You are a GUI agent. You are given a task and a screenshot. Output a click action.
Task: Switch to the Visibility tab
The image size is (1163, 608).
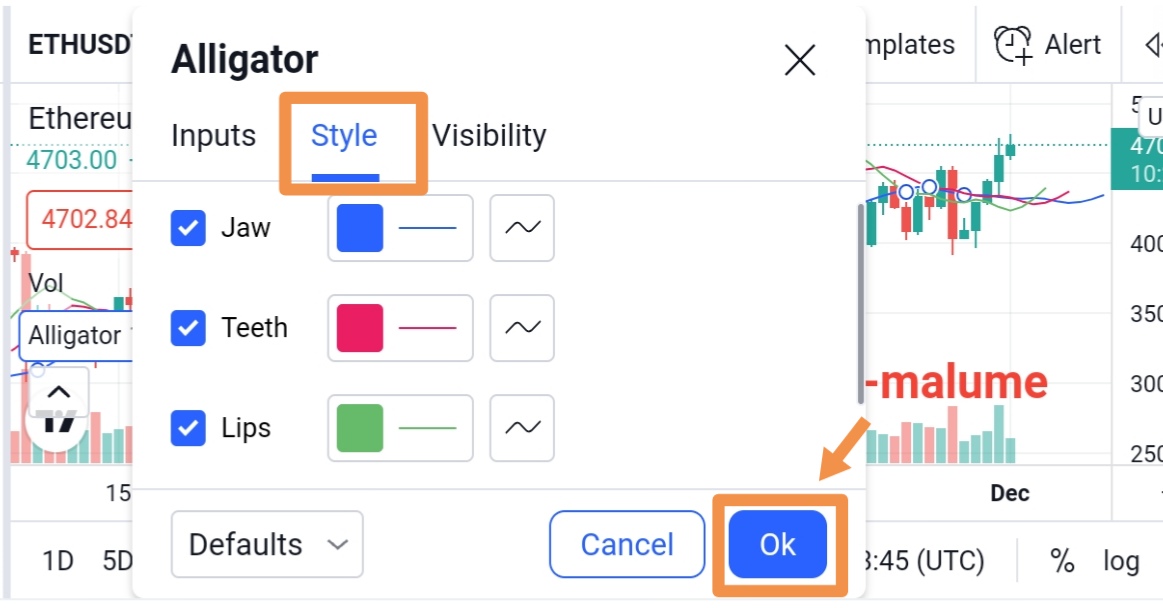pos(490,136)
